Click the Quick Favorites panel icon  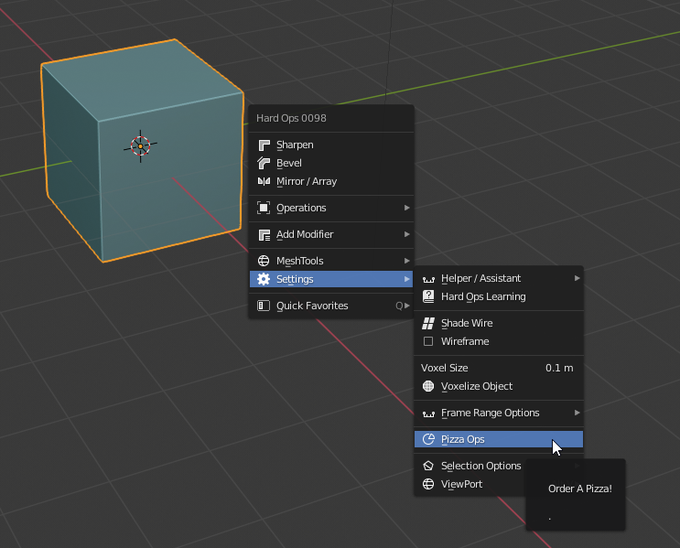(x=264, y=306)
